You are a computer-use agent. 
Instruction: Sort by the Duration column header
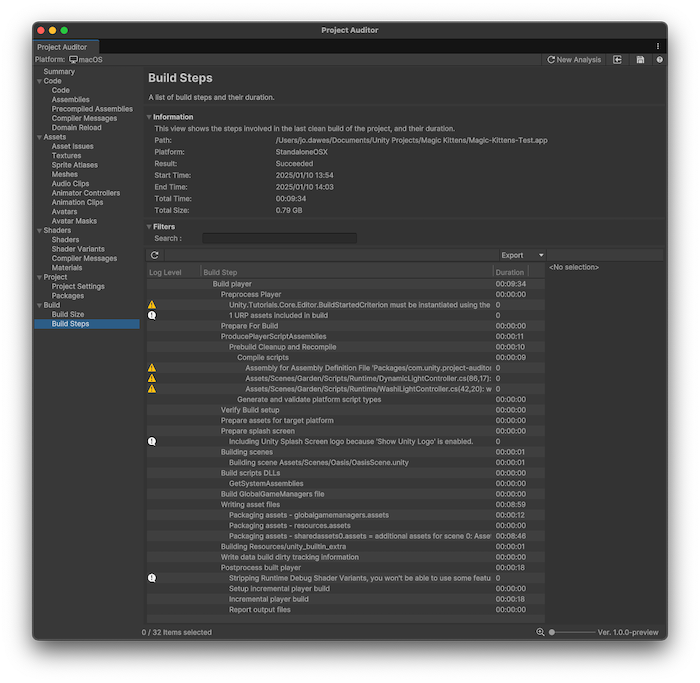[510, 272]
